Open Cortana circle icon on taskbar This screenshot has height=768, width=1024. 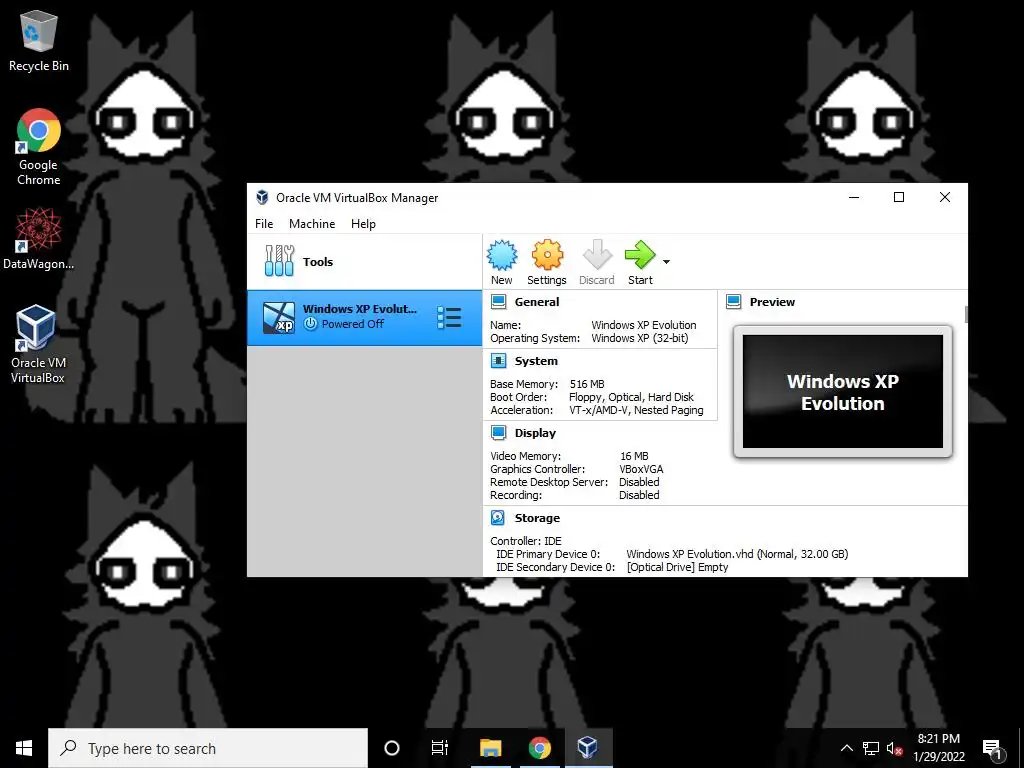click(x=392, y=748)
